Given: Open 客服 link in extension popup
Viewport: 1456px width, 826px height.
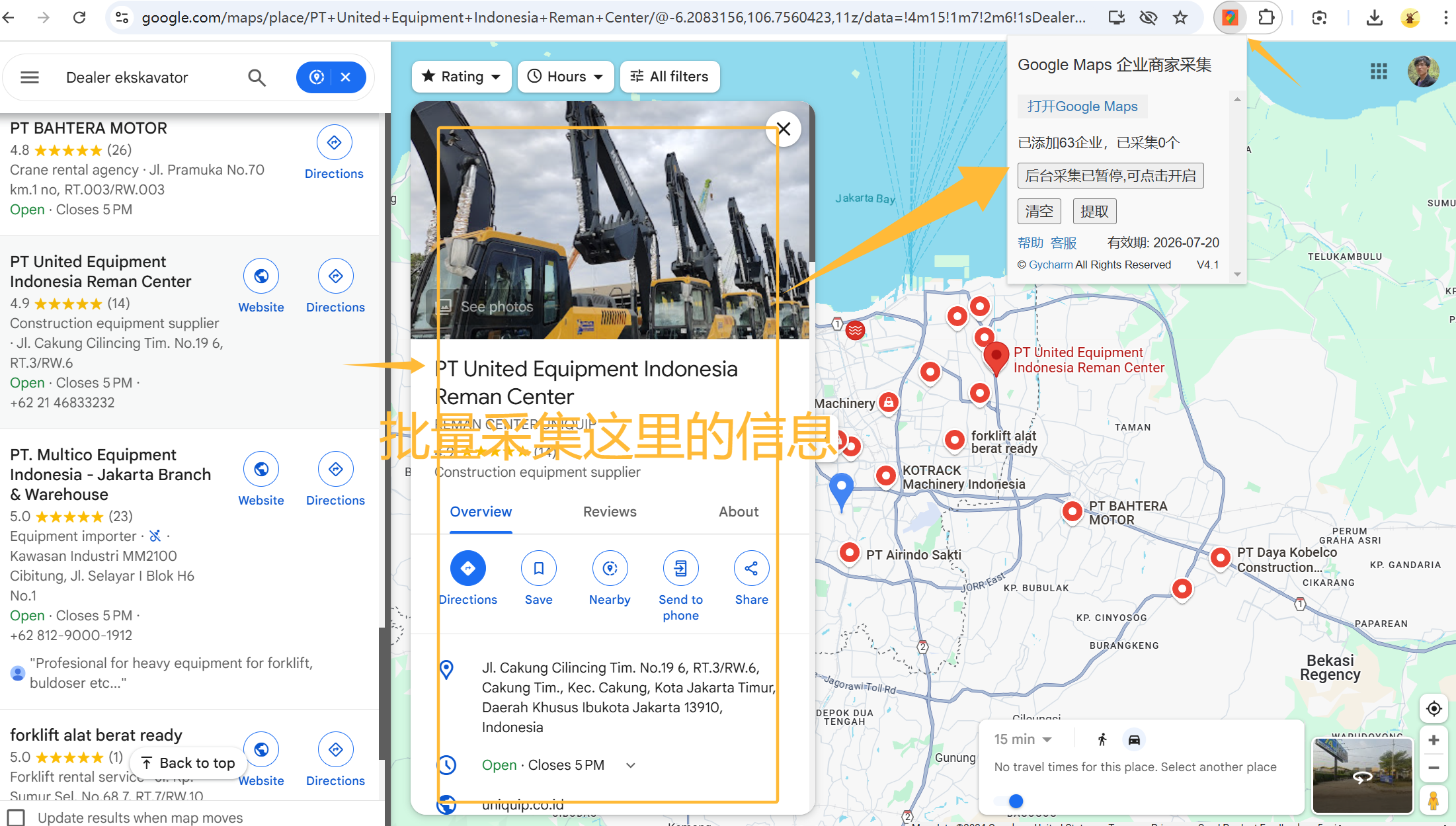Looking at the screenshot, I should 1063,243.
